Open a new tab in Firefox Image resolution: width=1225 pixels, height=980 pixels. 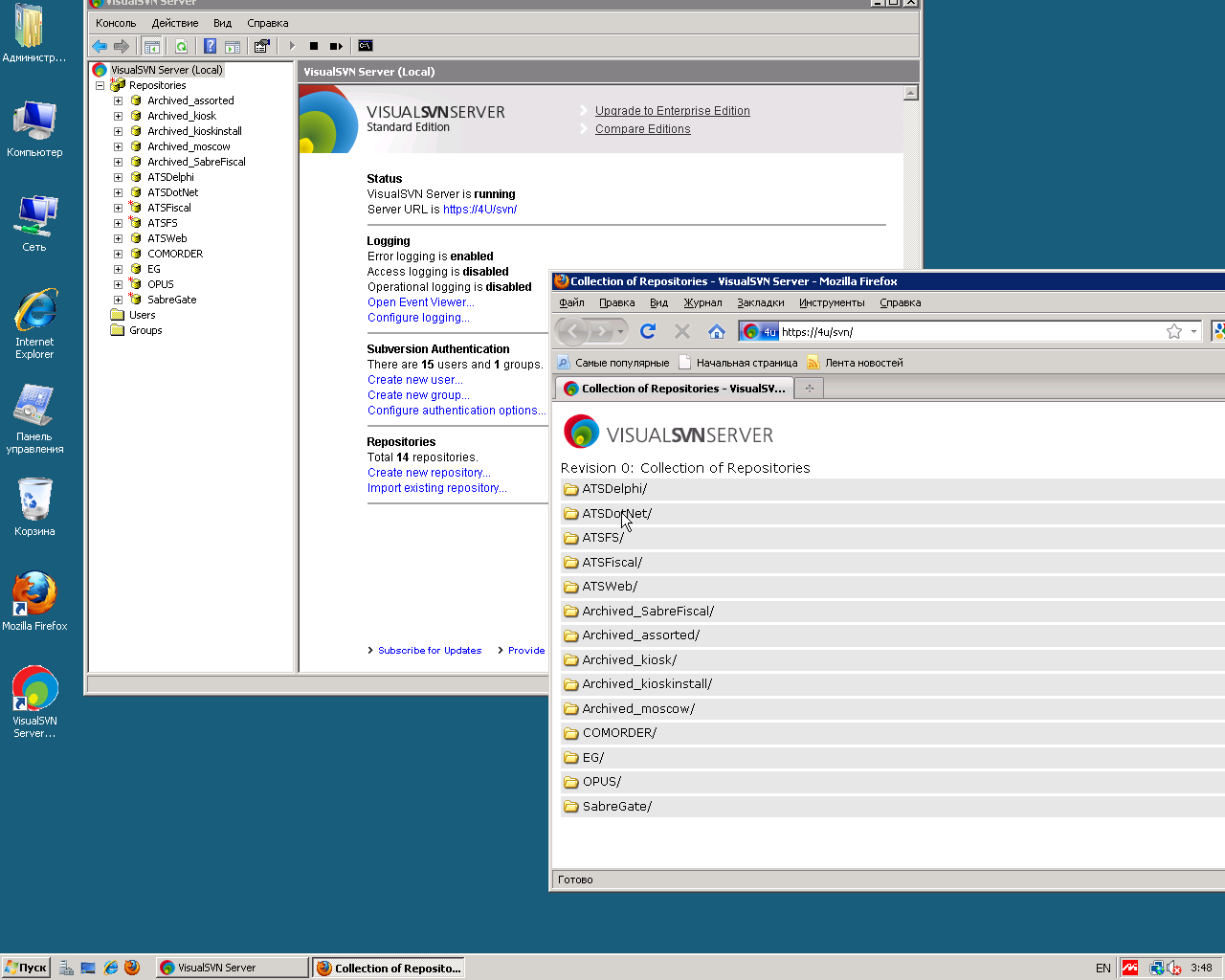(810, 389)
